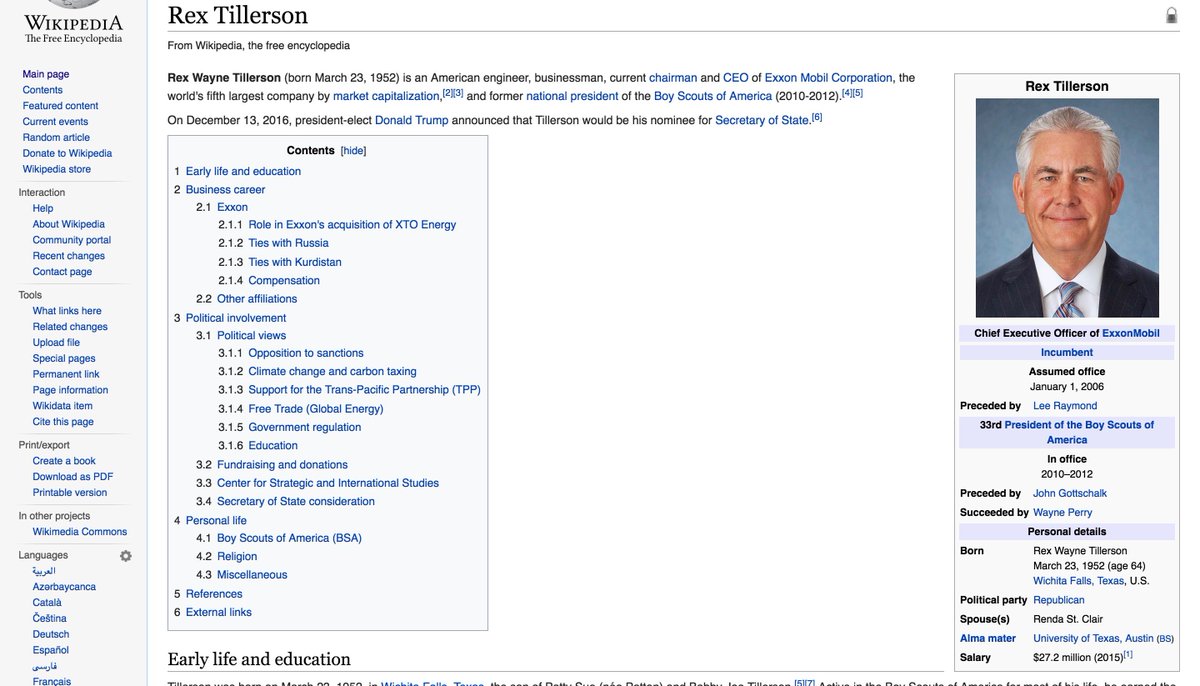Open the market capitalization link
Image resolution: width=1200 pixels, height=686 pixels.
387,97
